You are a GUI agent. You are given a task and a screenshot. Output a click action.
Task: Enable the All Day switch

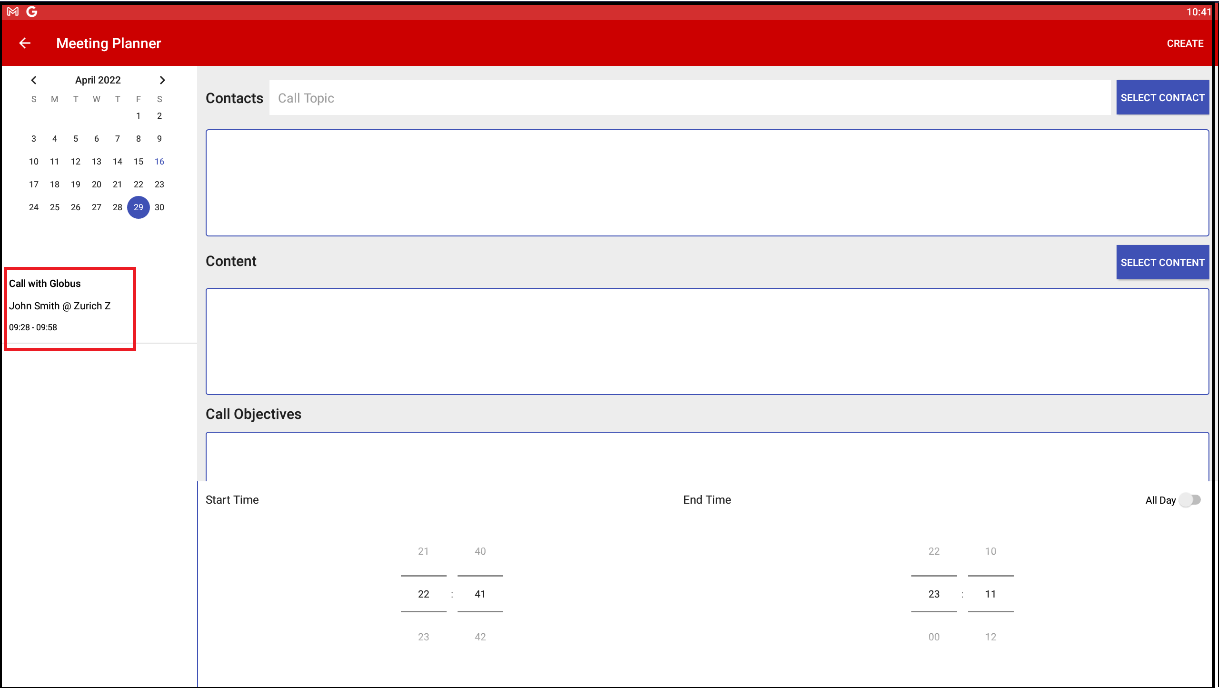(x=1190, y=500)
